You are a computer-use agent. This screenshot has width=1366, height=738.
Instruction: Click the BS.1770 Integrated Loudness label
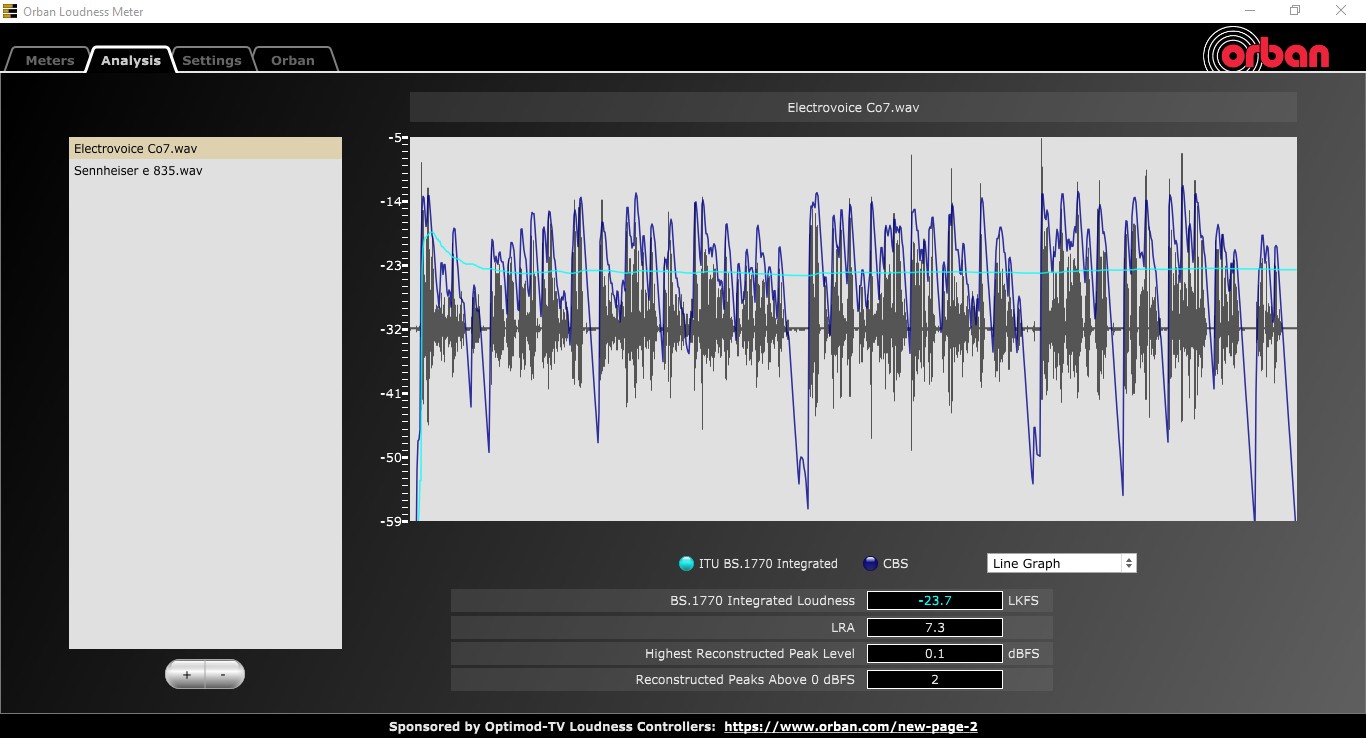pyautogui.click(x=762, y=601)
